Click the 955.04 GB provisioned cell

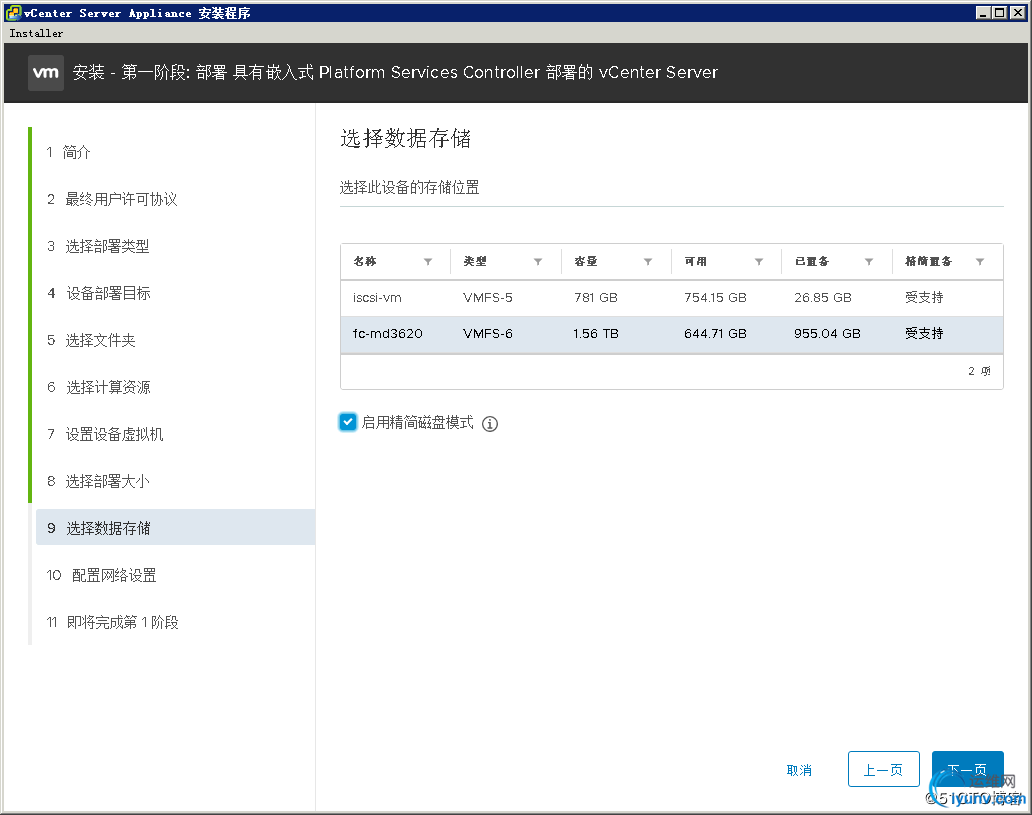[827, 334]
